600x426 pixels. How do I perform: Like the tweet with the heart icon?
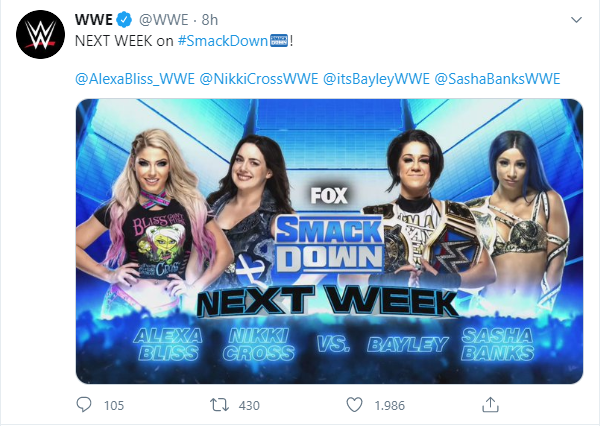[354, 405]
